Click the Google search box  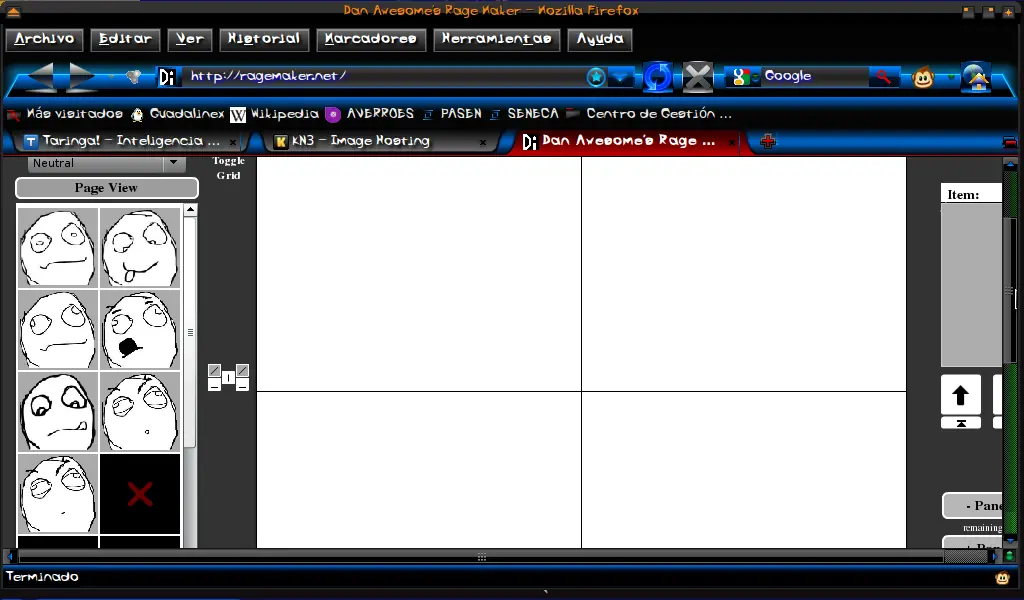coord(816,76)
